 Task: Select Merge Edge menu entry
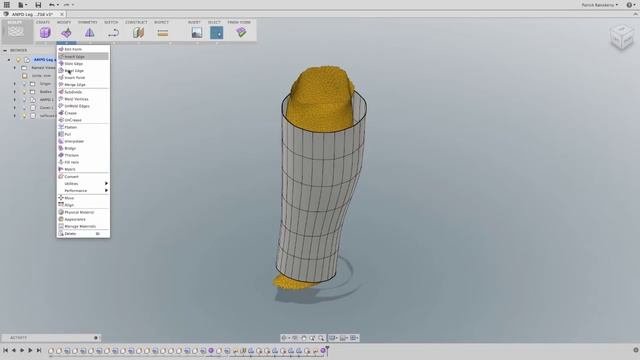[x=83, y=84]
